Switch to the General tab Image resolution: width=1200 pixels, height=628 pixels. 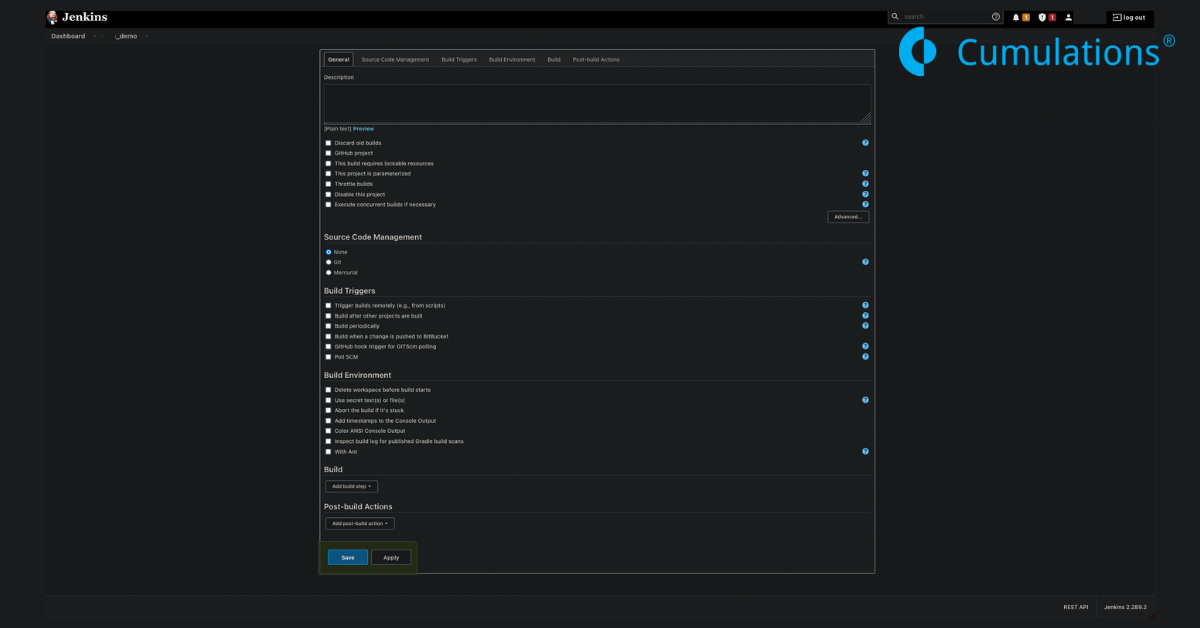pos(339,60)
